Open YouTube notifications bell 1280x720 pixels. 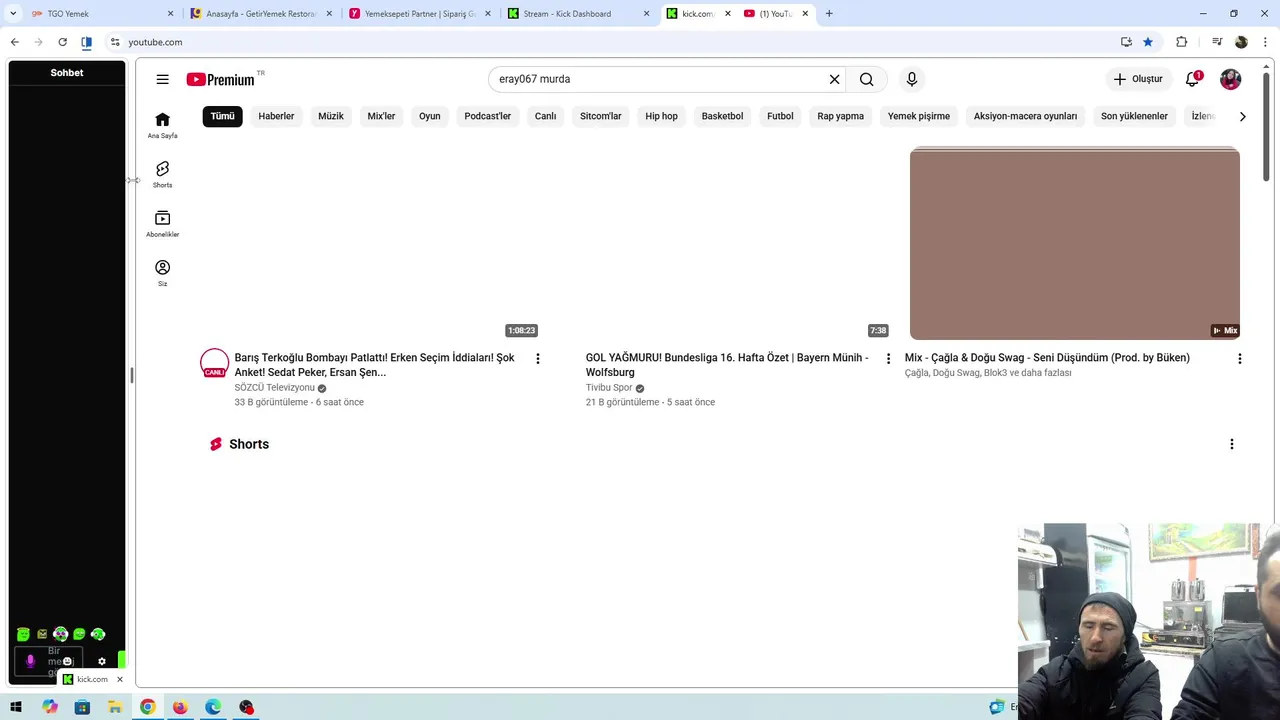[x=1192, y=79]
